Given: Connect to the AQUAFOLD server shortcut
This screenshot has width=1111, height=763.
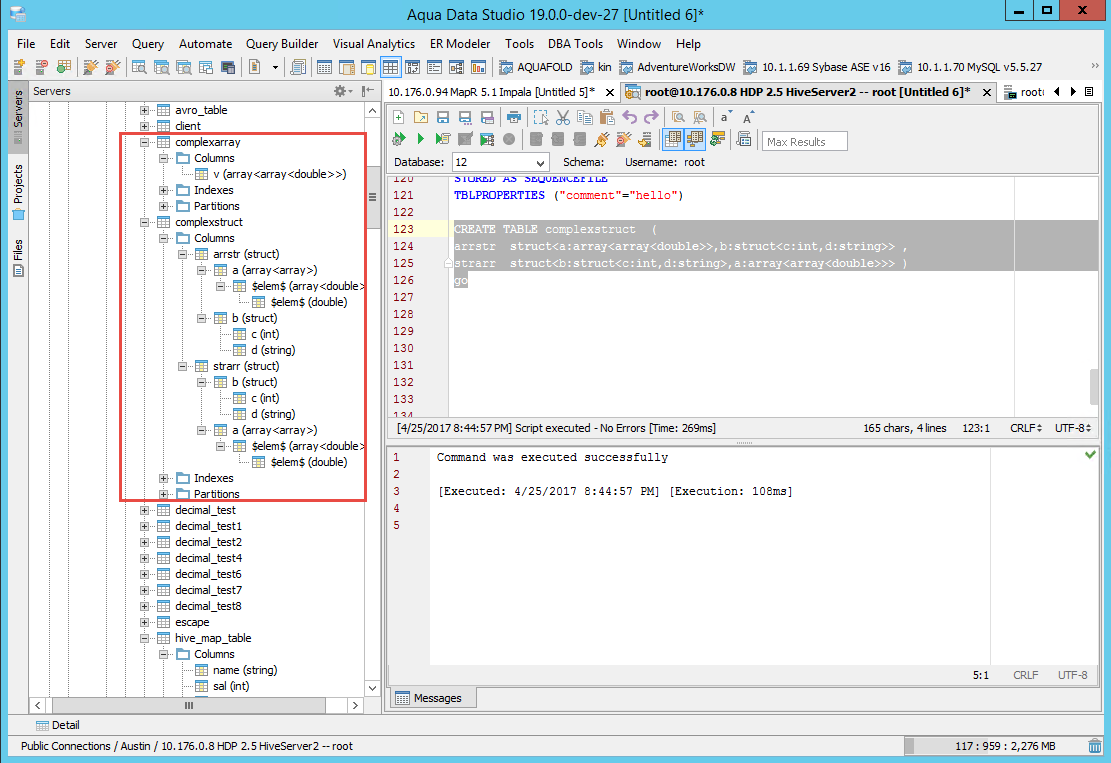Looking at the screenshot, I should 536,67.
